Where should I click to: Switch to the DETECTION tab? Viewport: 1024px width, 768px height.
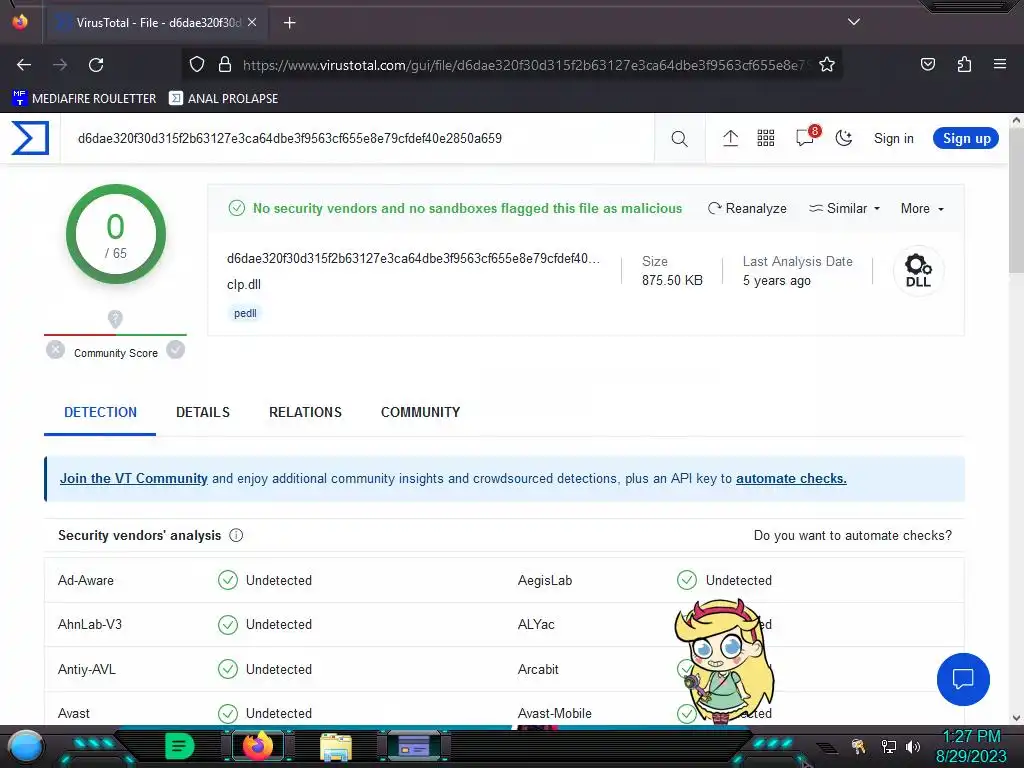tap(100, 412)
